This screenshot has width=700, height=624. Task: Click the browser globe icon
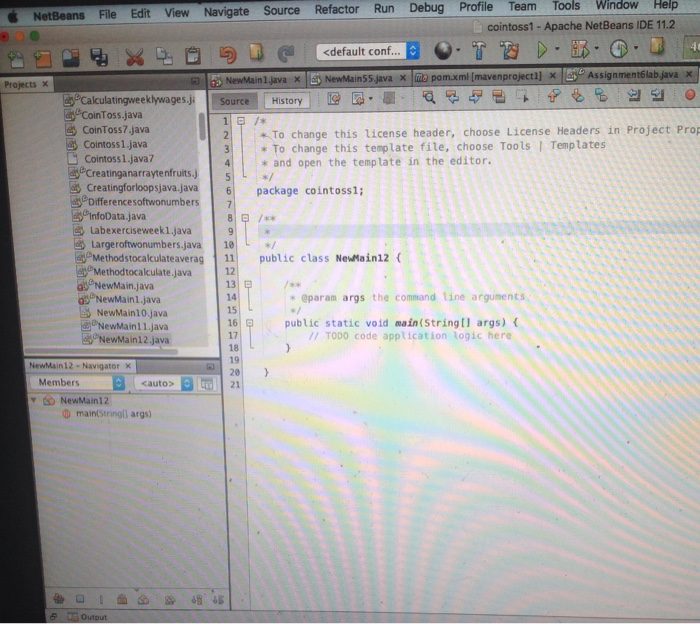pyautogui.click(x=443, y=50)
